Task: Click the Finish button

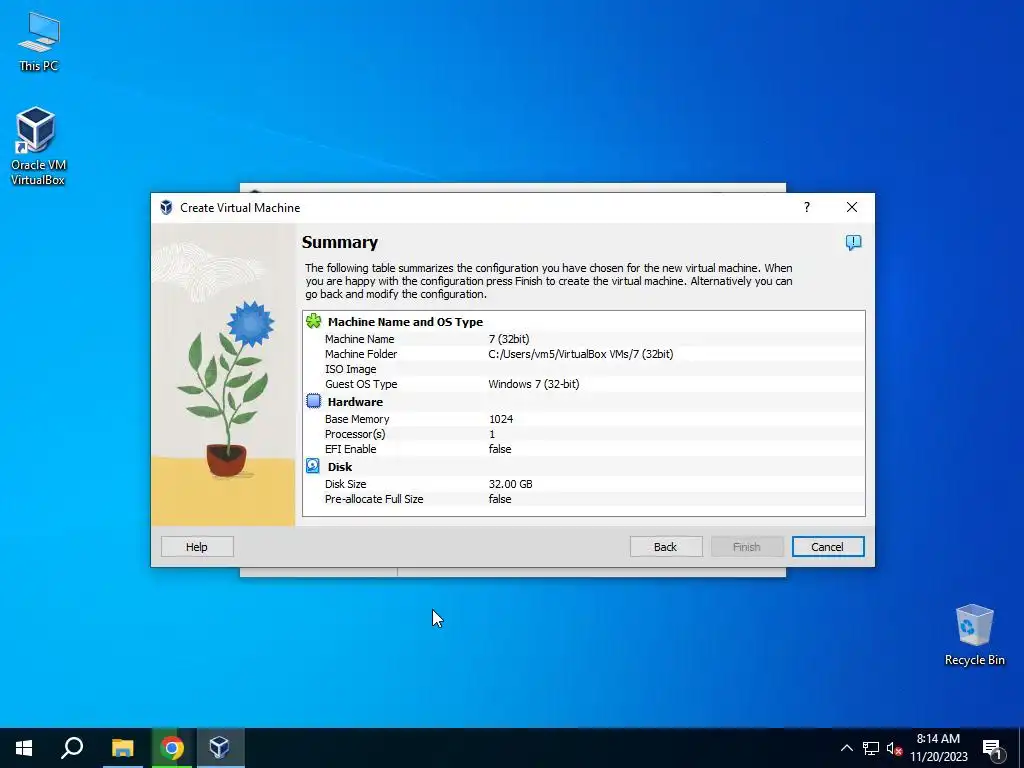Action: (x=746, y=547)
